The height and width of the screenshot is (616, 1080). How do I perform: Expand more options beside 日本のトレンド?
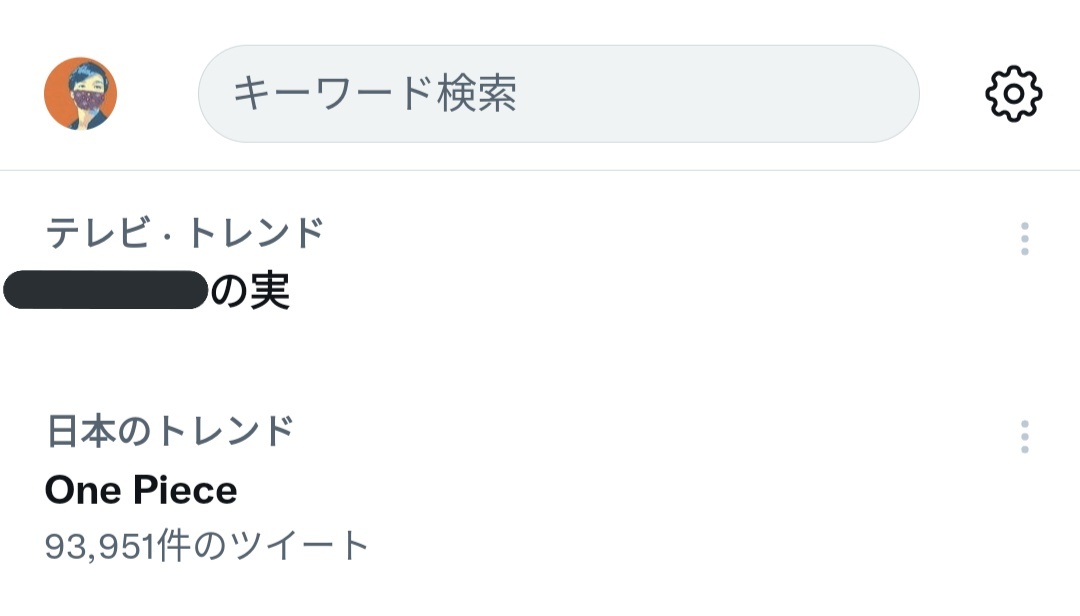(1025, 437)
